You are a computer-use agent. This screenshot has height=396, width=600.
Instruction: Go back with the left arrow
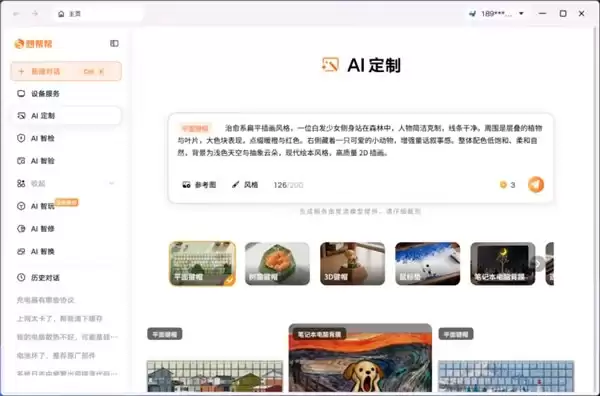coord(16,14)
